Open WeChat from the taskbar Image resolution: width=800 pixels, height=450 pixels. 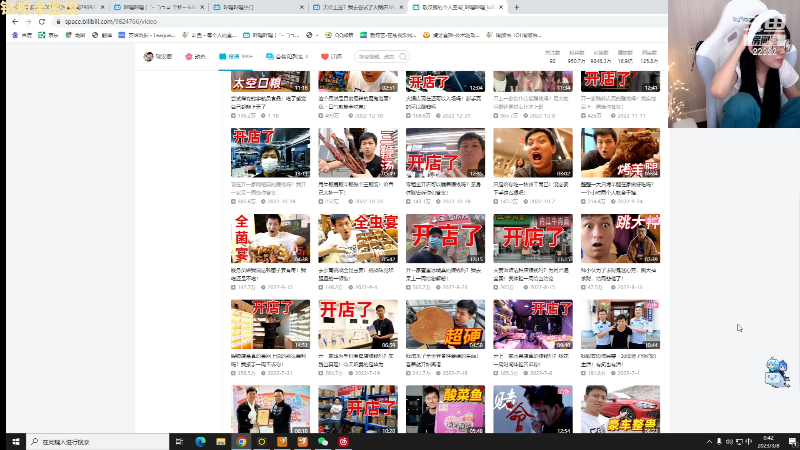pyautogui.click(x=323, y=442)
